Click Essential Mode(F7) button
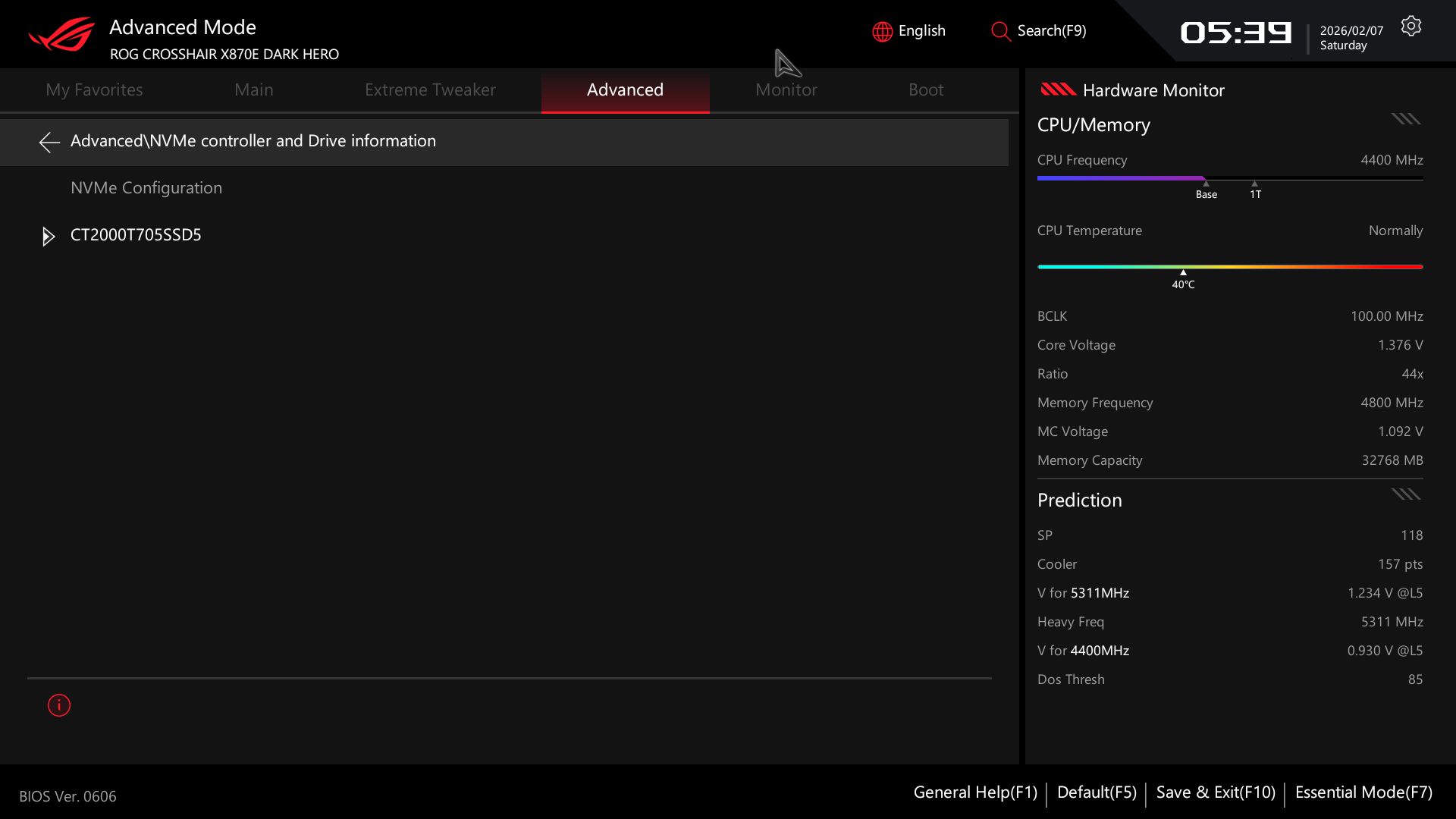This screenshot has width=1456, height=819. (x=1363, y=792)
